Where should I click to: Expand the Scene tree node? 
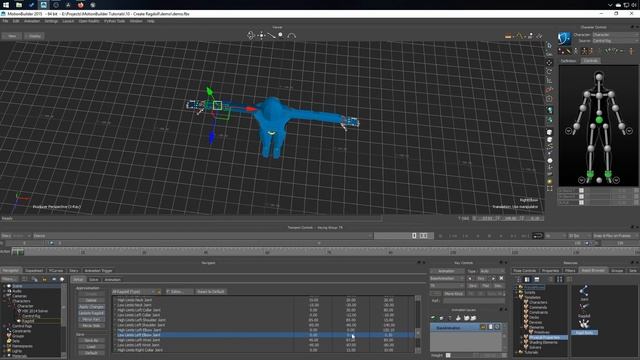4,286
